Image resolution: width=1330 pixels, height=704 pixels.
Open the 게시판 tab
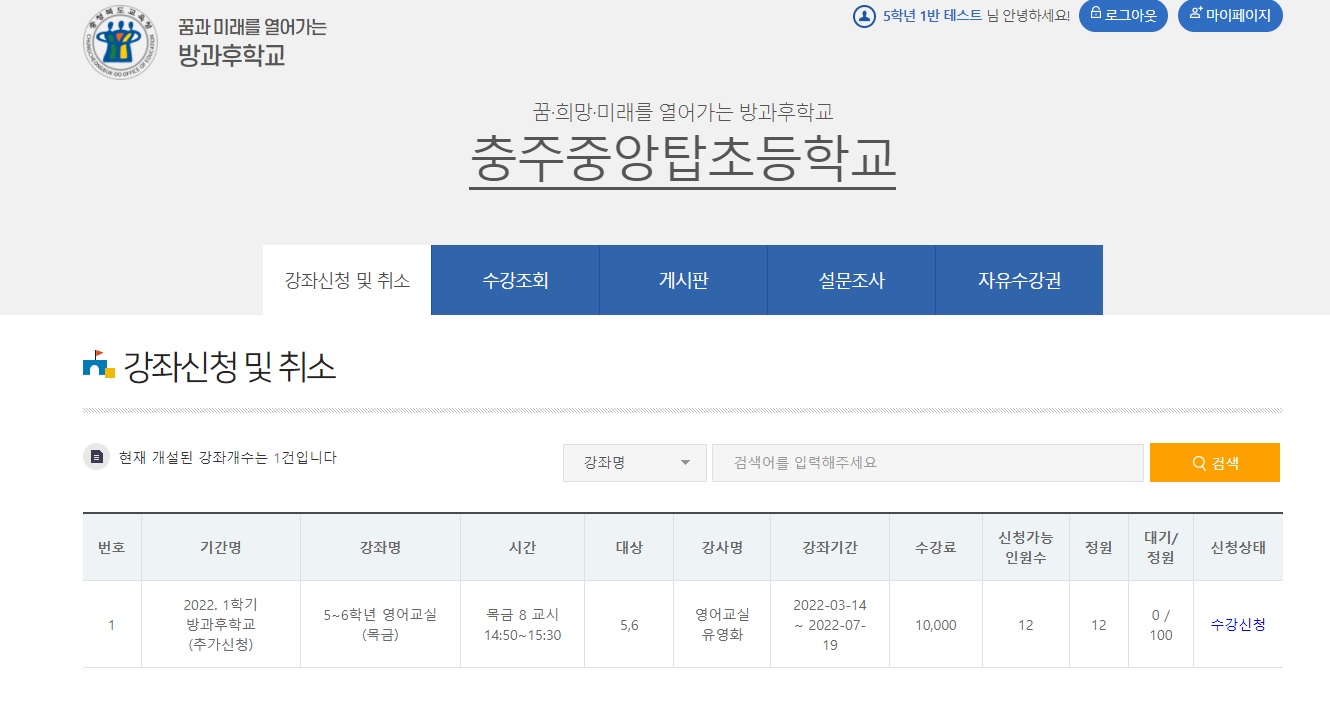coord(683,280)
